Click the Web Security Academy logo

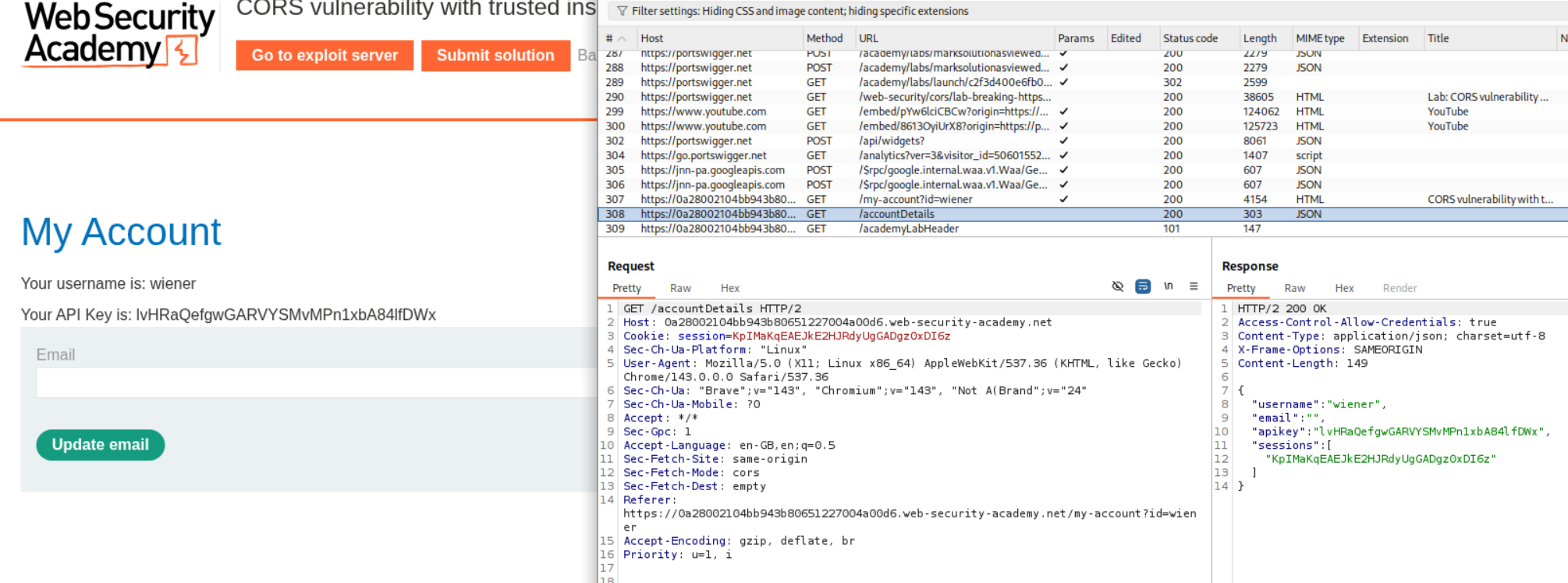pyautogui.click(x=119, y=35)
